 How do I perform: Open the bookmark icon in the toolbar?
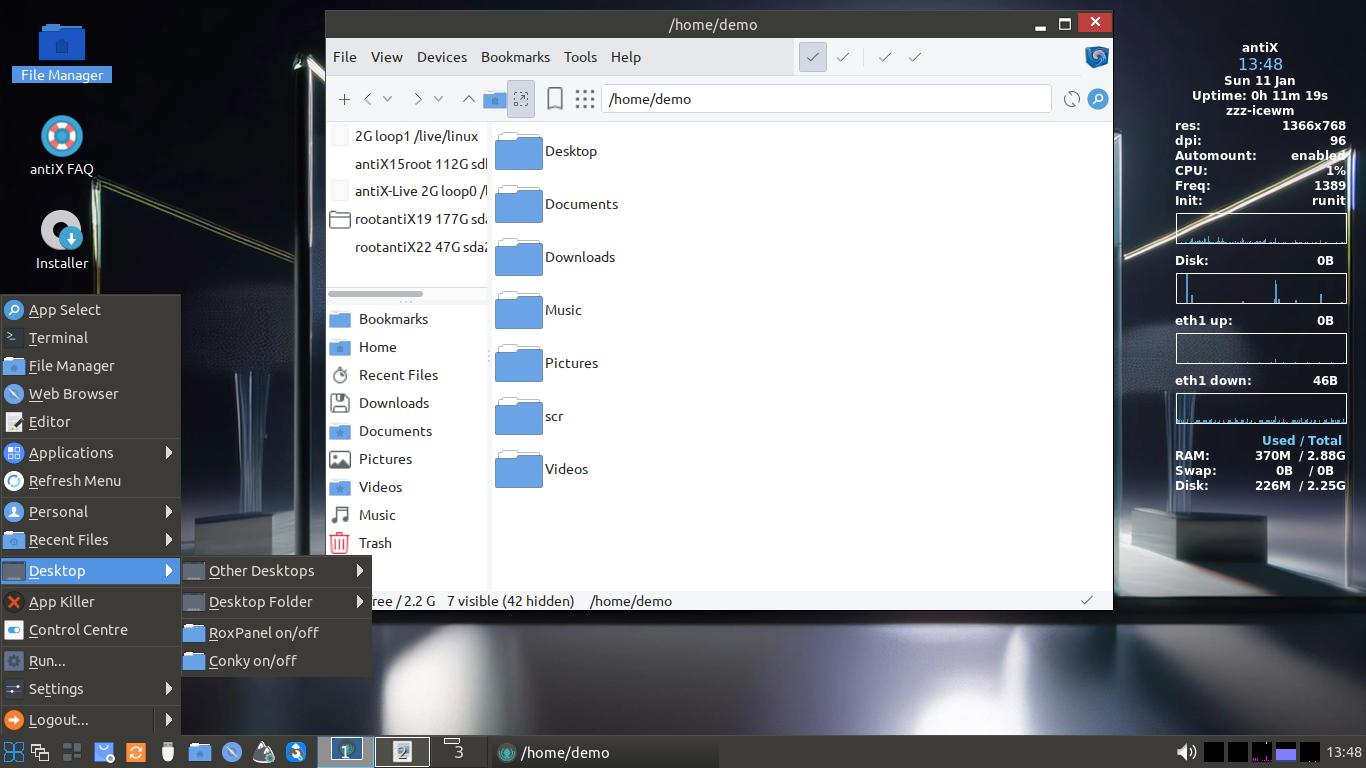click(x=555, y=99)
